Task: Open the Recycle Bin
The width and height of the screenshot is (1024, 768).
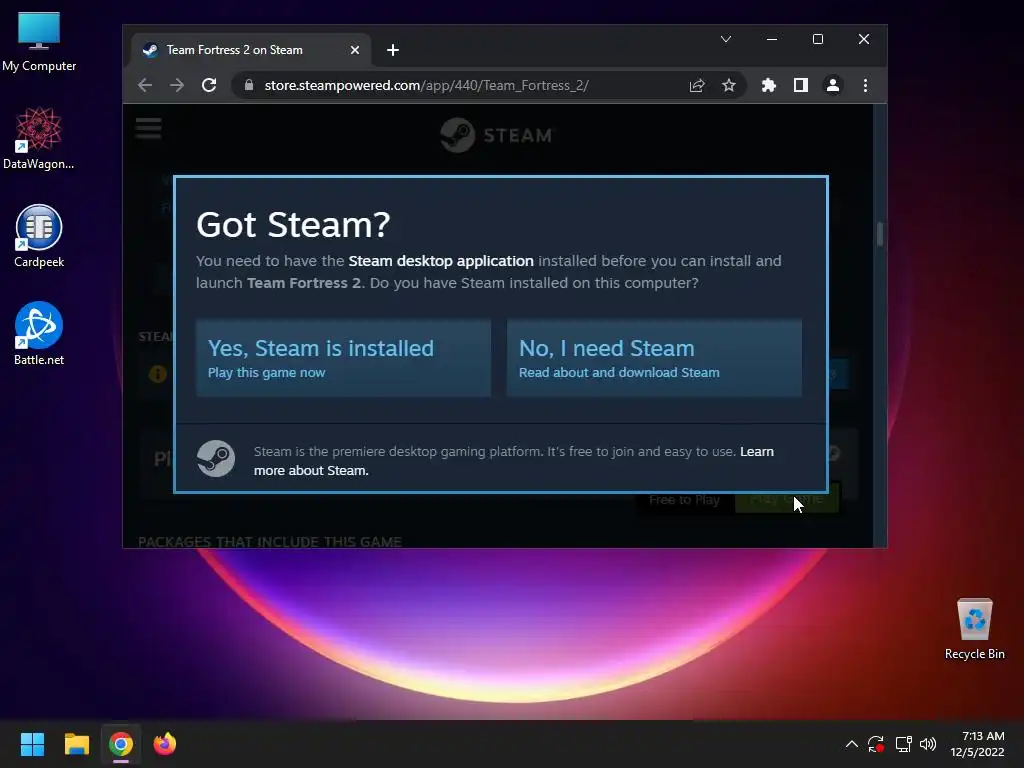Action: coord(974,629)
